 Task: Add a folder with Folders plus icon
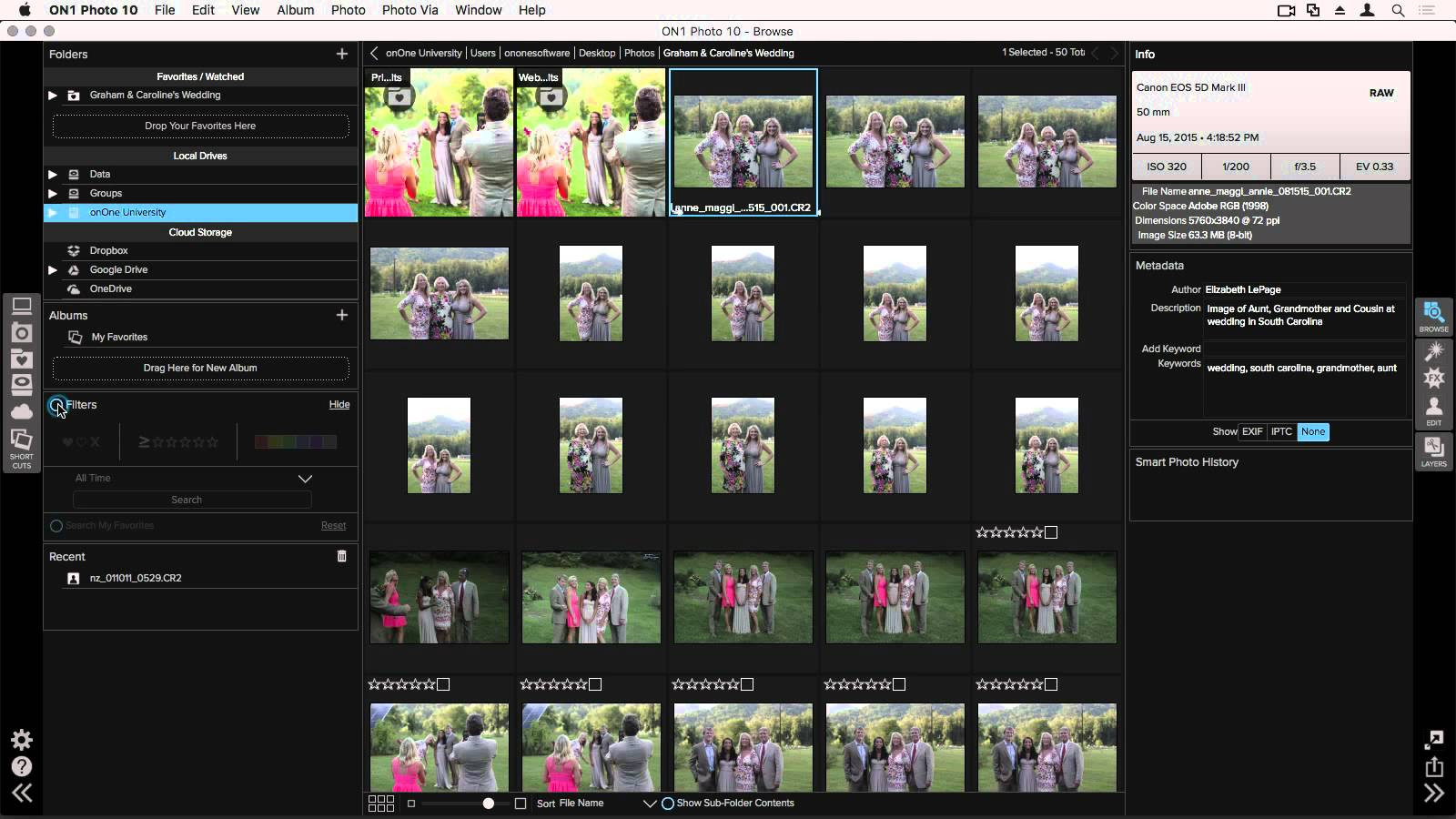[342, 54]
